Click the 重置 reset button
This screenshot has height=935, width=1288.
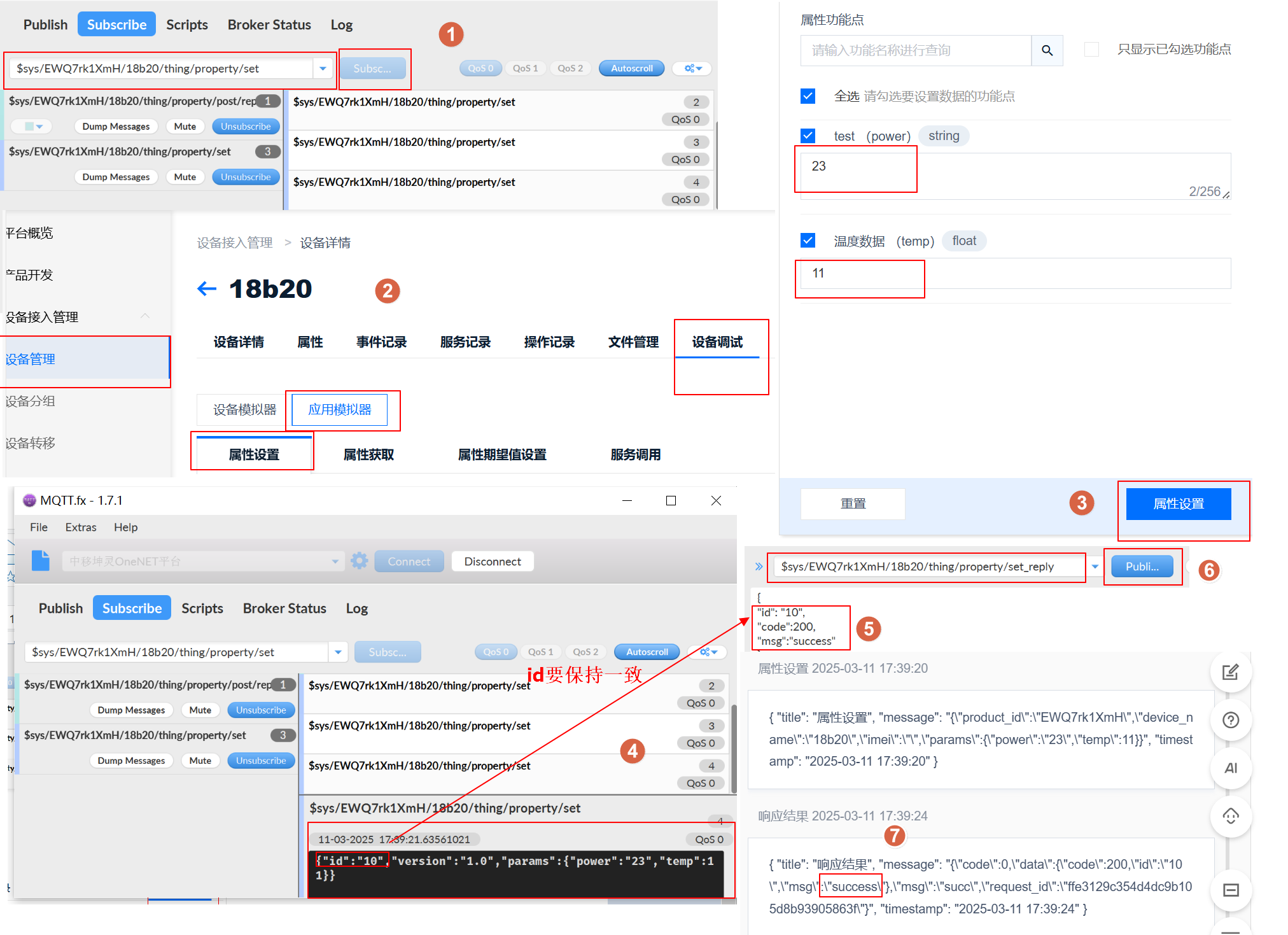(853, 503)
